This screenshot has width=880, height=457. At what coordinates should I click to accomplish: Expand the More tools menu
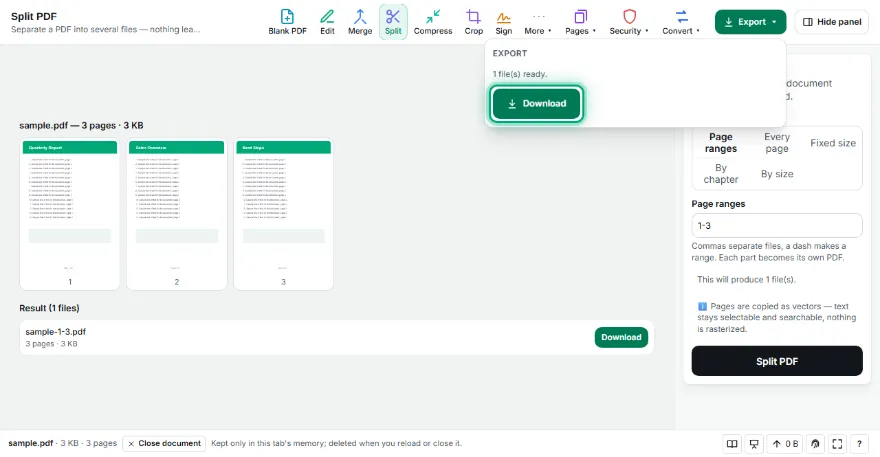pyautogui.click(x=538, y=22)
